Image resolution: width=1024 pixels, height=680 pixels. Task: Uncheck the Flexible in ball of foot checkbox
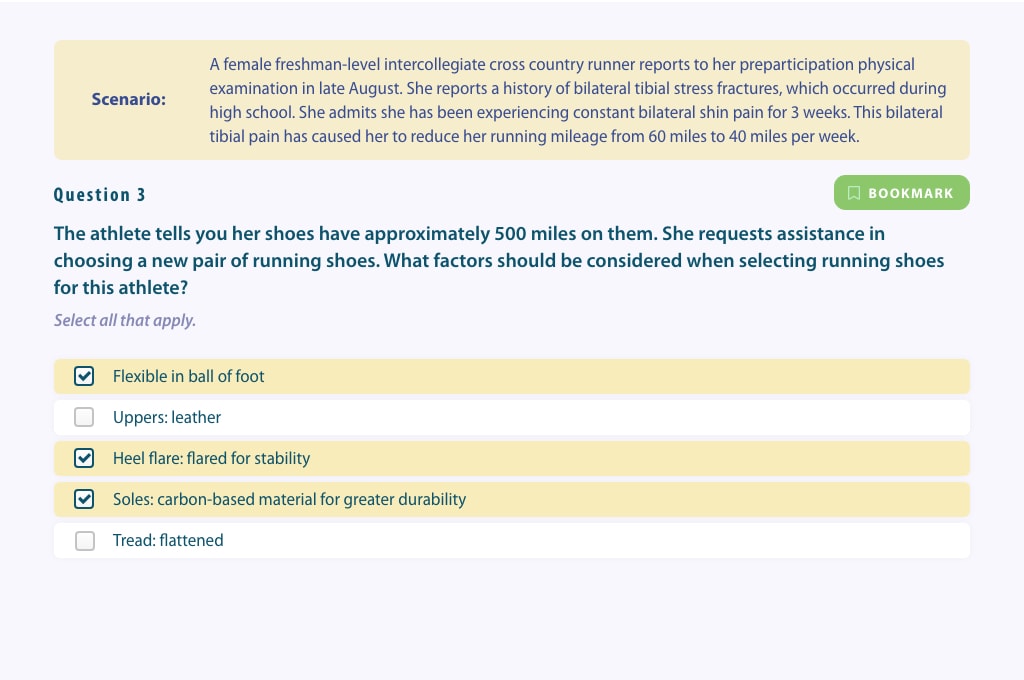click(x=84, y=376)
